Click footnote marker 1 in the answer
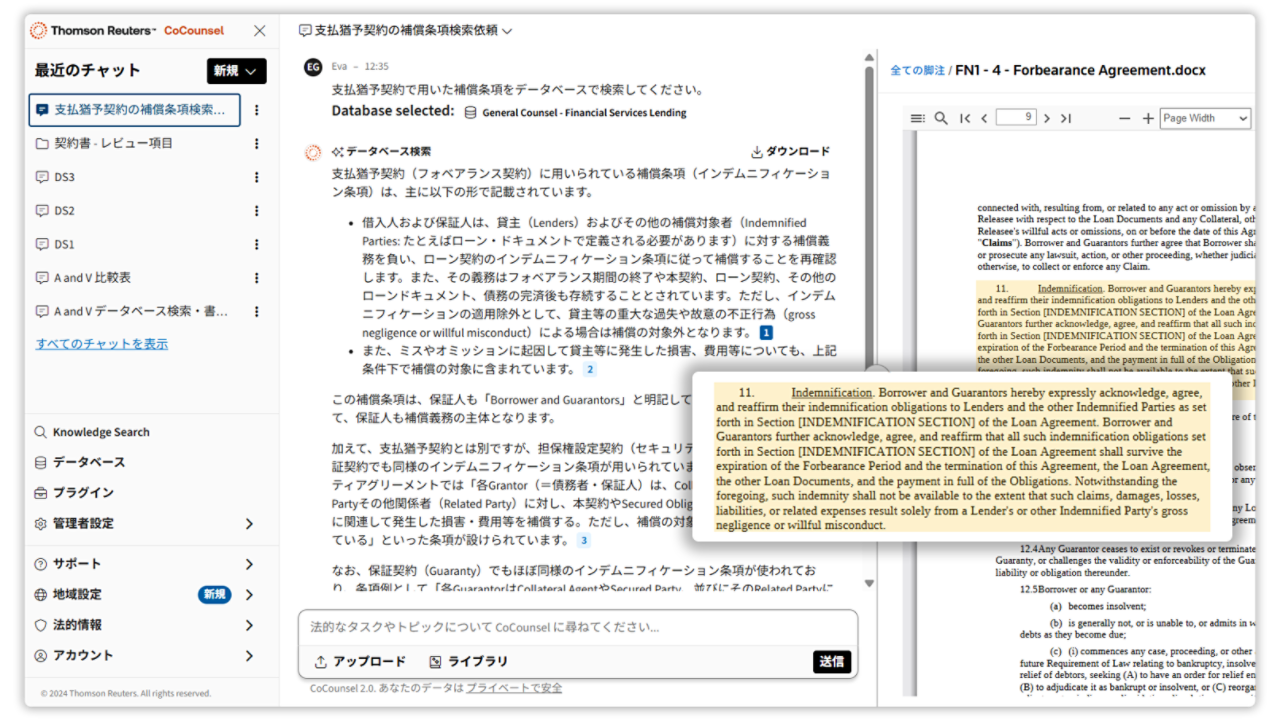The height and width of the screenshot is (721, 1280). click(766, 332)
